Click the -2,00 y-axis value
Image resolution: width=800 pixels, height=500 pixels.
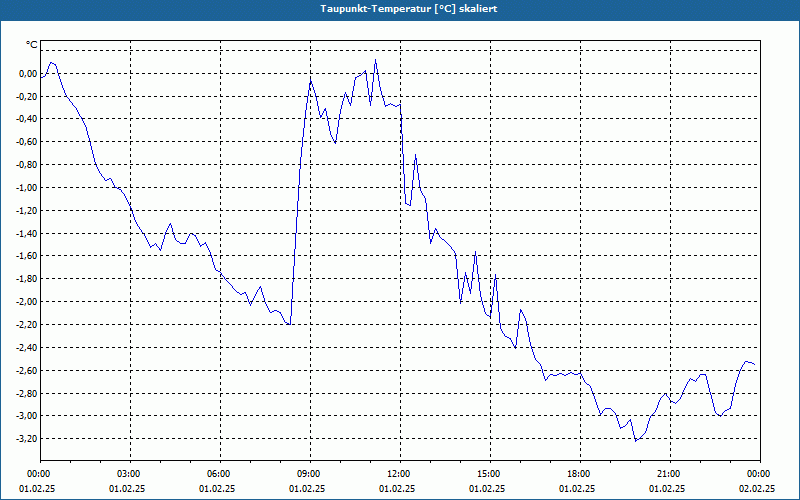(x=27, y=302)
